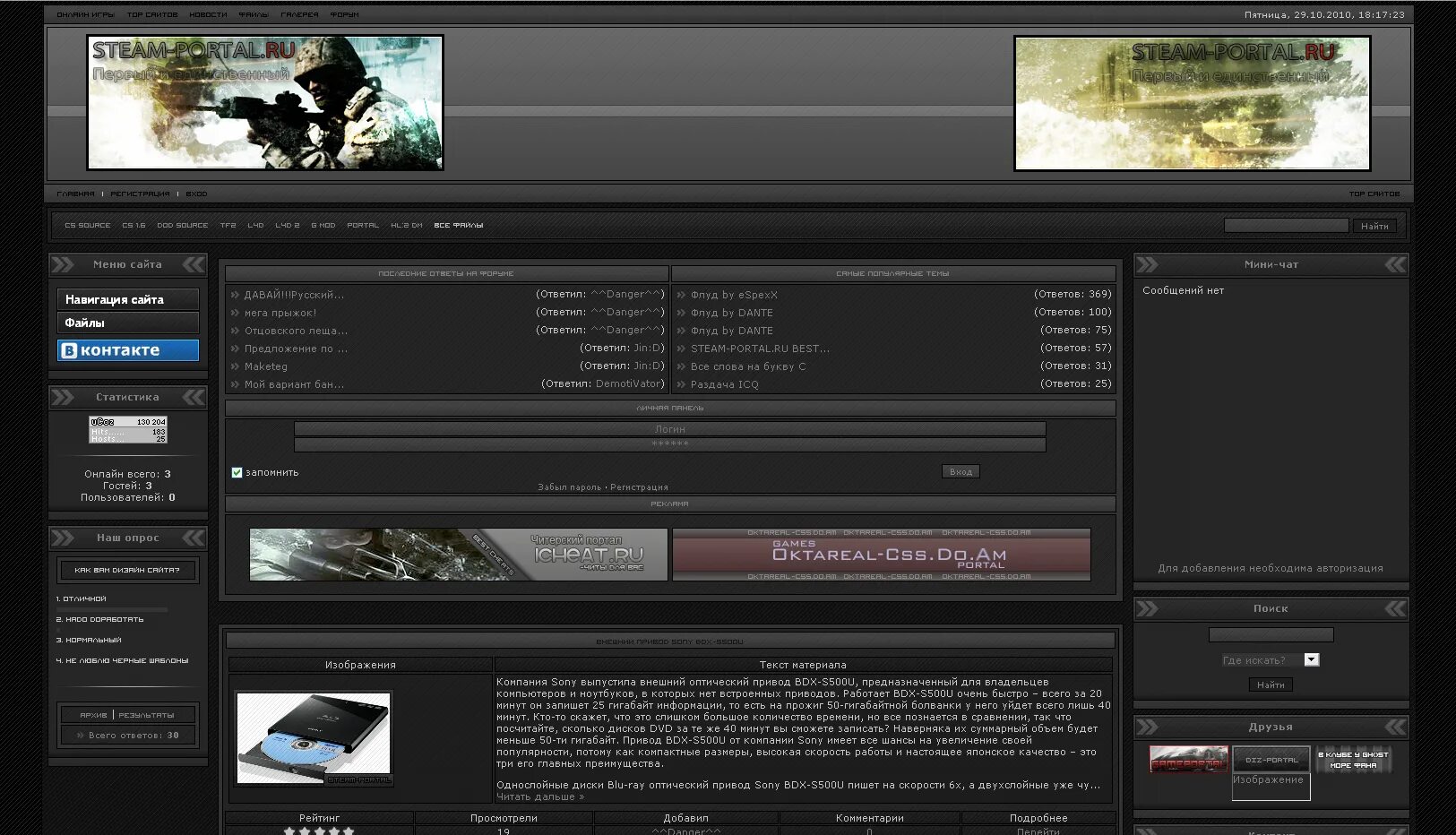Image resolution: width=1456 pixels, height=835 pixels.
Task: Click the Вход login button
Action: [961, 471]
